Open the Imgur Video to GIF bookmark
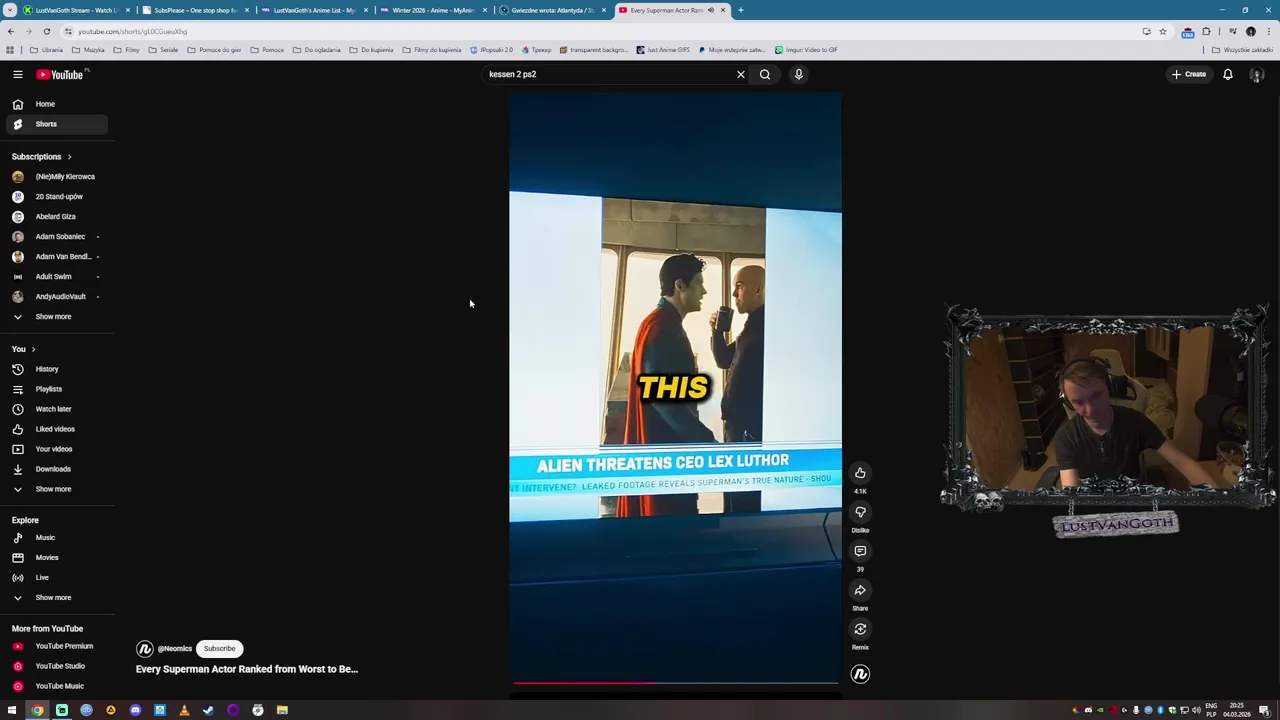Image resolution: width=1280 pixels, height=720 pixels. tap(806, 49)
